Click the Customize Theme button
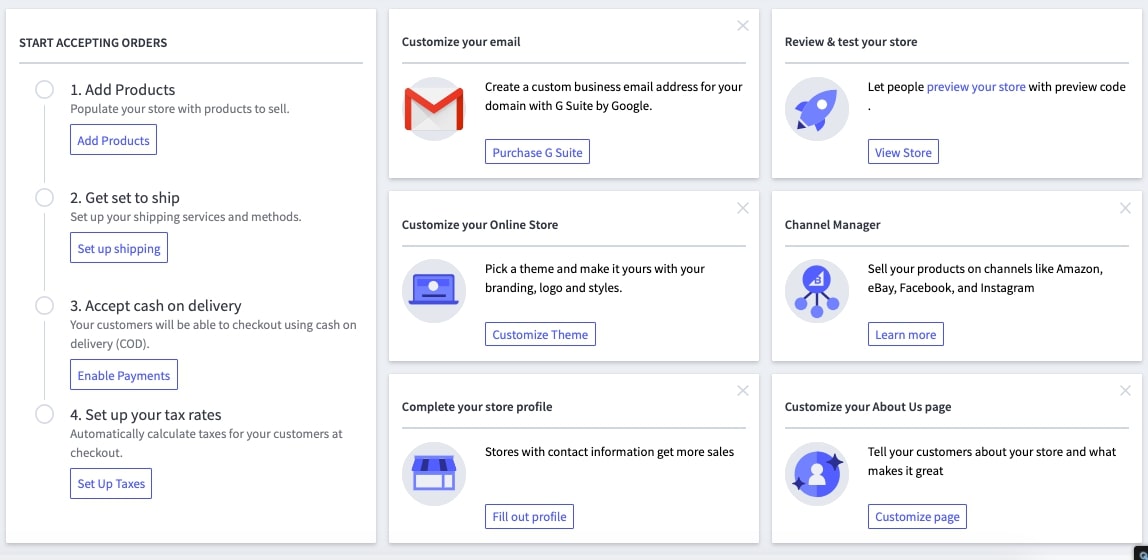 point(540,335)
